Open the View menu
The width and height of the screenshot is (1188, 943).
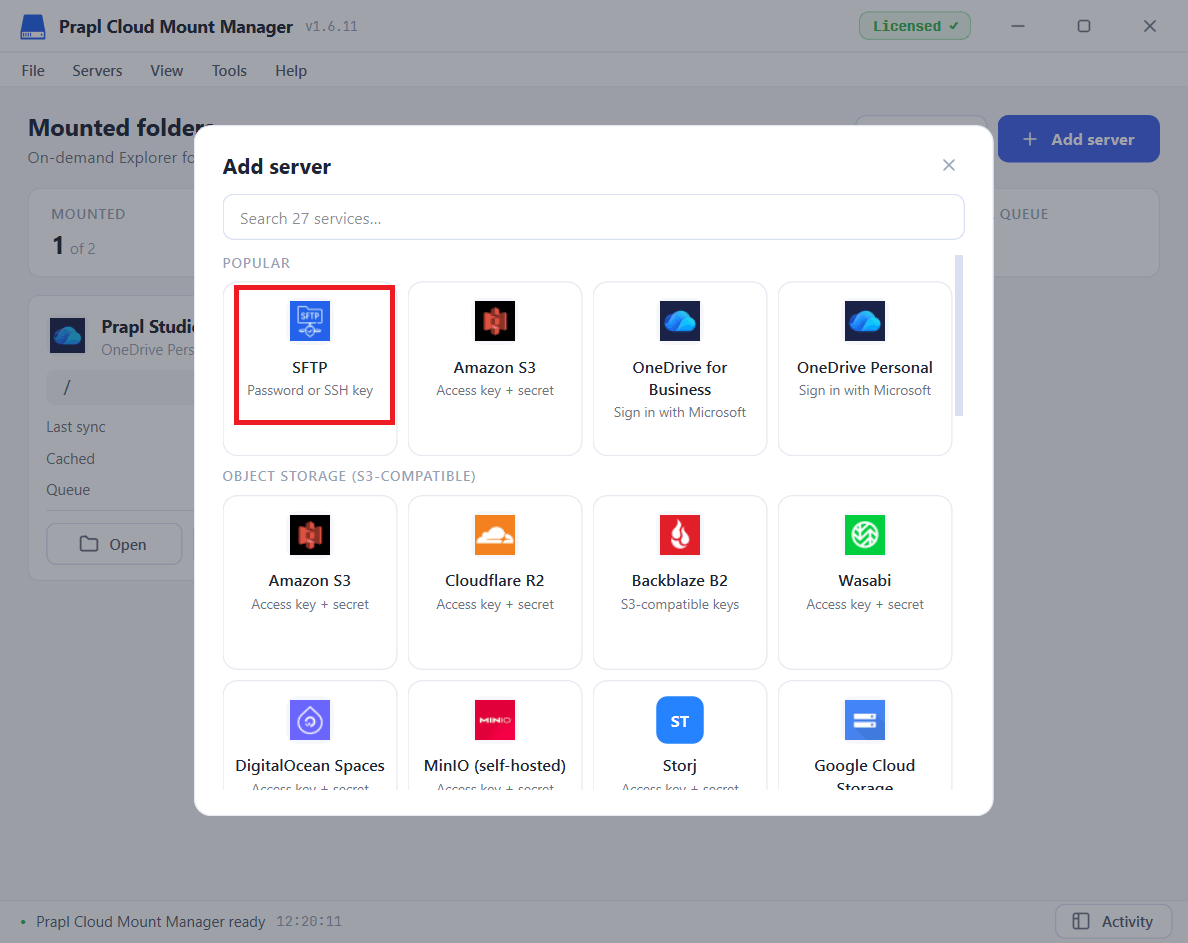tap(167, 70)
